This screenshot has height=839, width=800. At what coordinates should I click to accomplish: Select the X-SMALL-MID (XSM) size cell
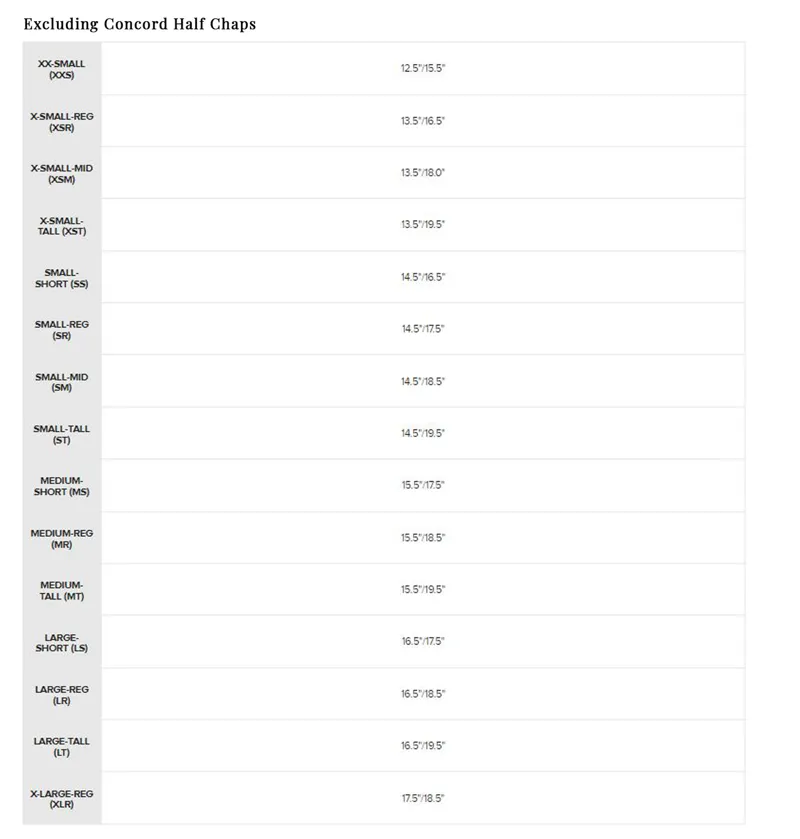click(x=62, y=174)
